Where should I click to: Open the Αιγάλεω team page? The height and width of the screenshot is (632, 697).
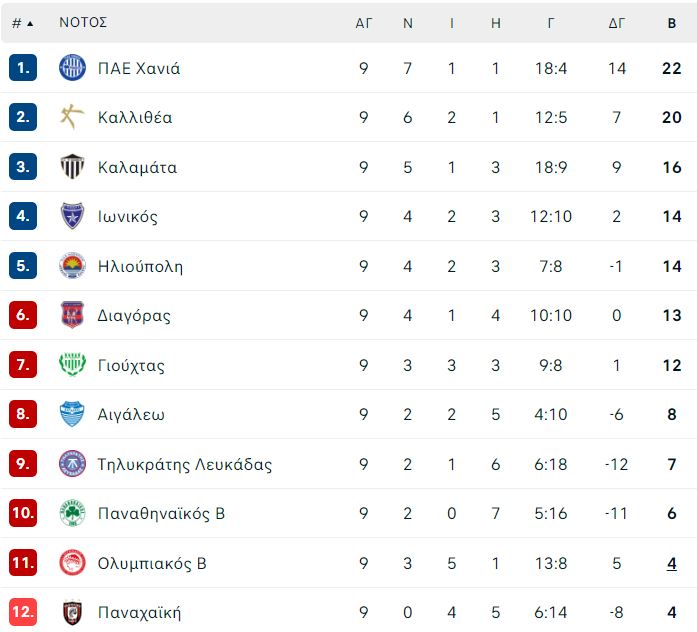point(131,414)
